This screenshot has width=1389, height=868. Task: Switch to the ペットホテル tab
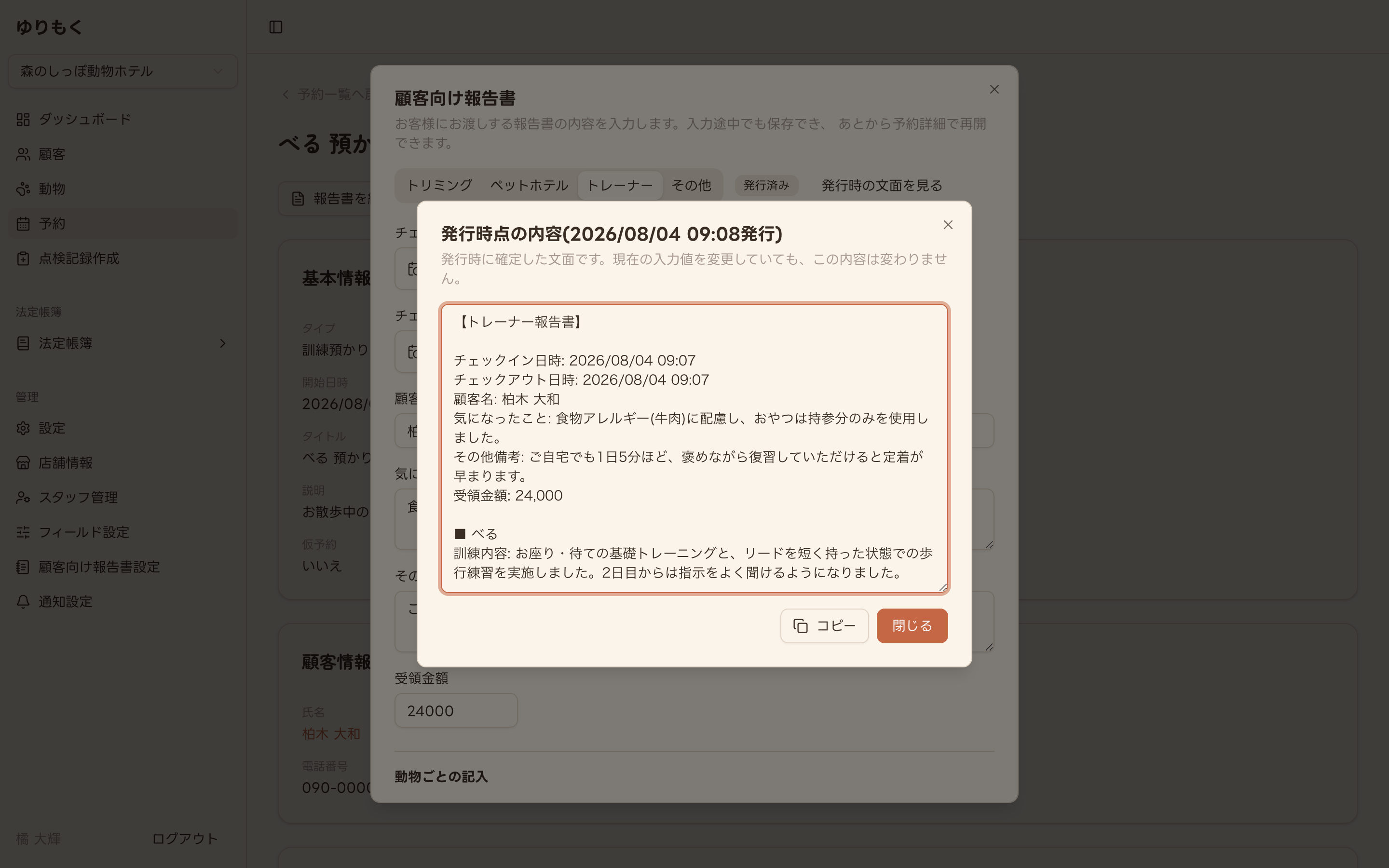pyautogui.click(x=529, y=186)
